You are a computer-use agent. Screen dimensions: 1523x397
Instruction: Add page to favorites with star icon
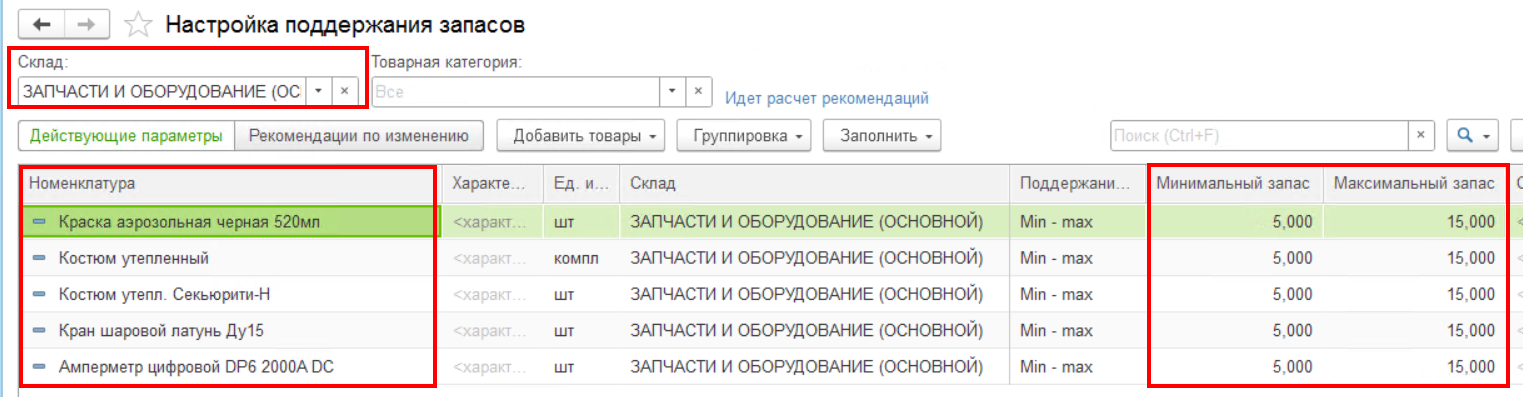(139, 24)
